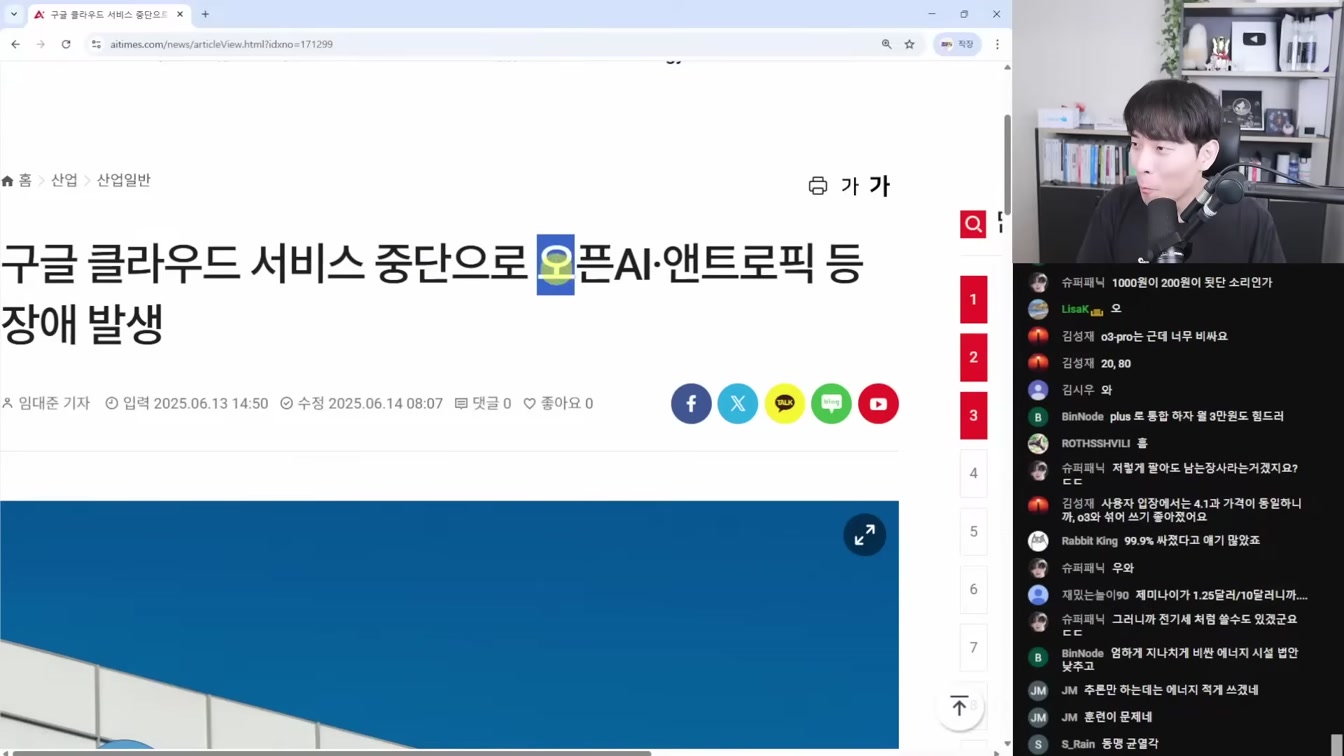The image size is (1344, 756).
Task: Open the Chrome profile button
Action: point(957,44)
